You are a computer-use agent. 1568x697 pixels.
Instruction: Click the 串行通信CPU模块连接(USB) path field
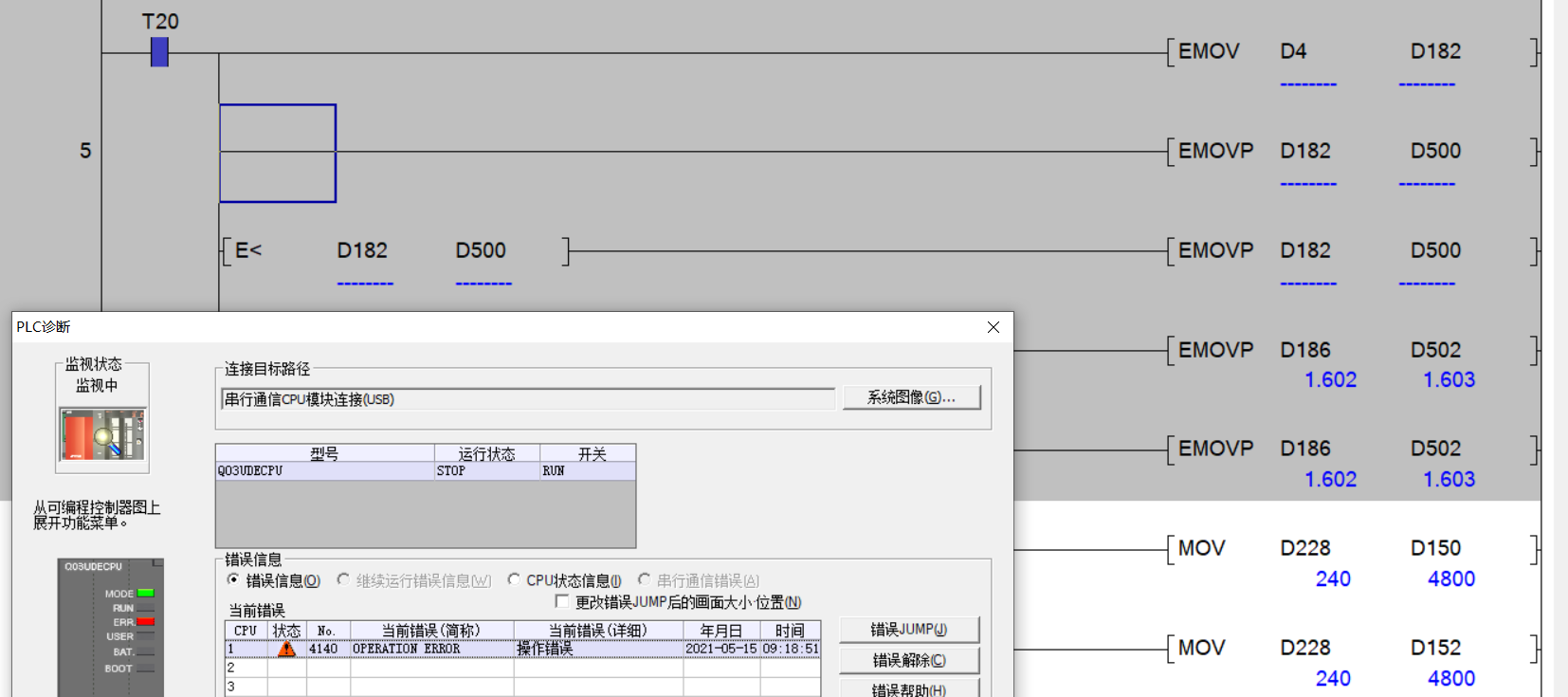pyautogui.click(x=527, y=399)
